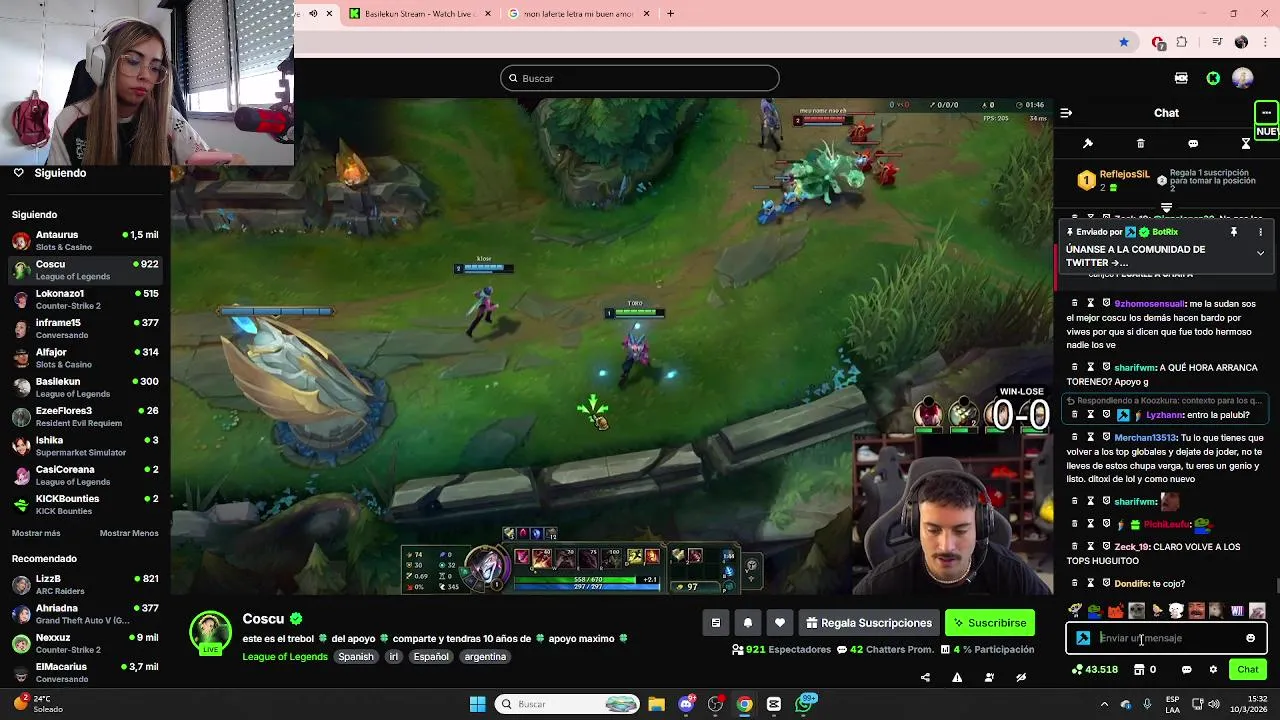Report stream with warning triangle icon
This screenshot has height=720, width=1280.
(x=957, y=677)
